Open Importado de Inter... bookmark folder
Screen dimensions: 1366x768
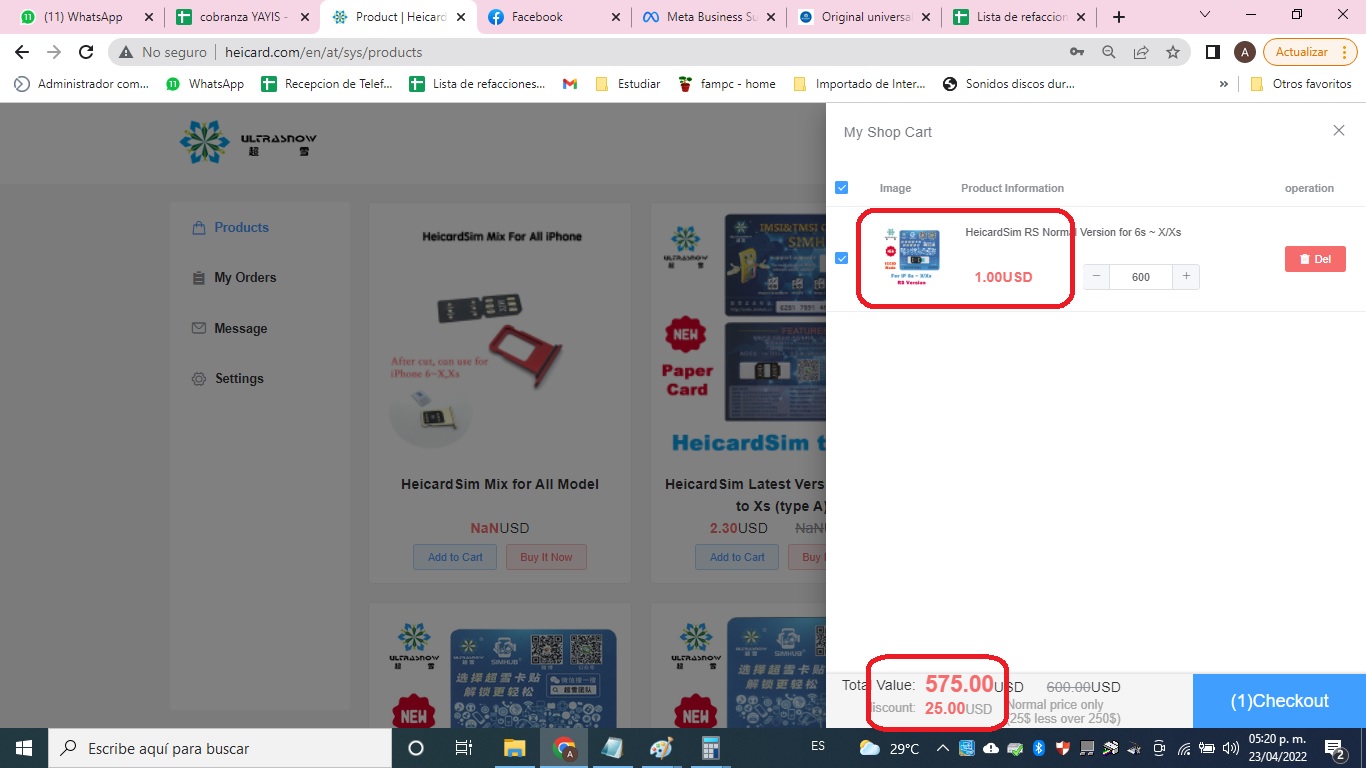click(x=859, y=84)
